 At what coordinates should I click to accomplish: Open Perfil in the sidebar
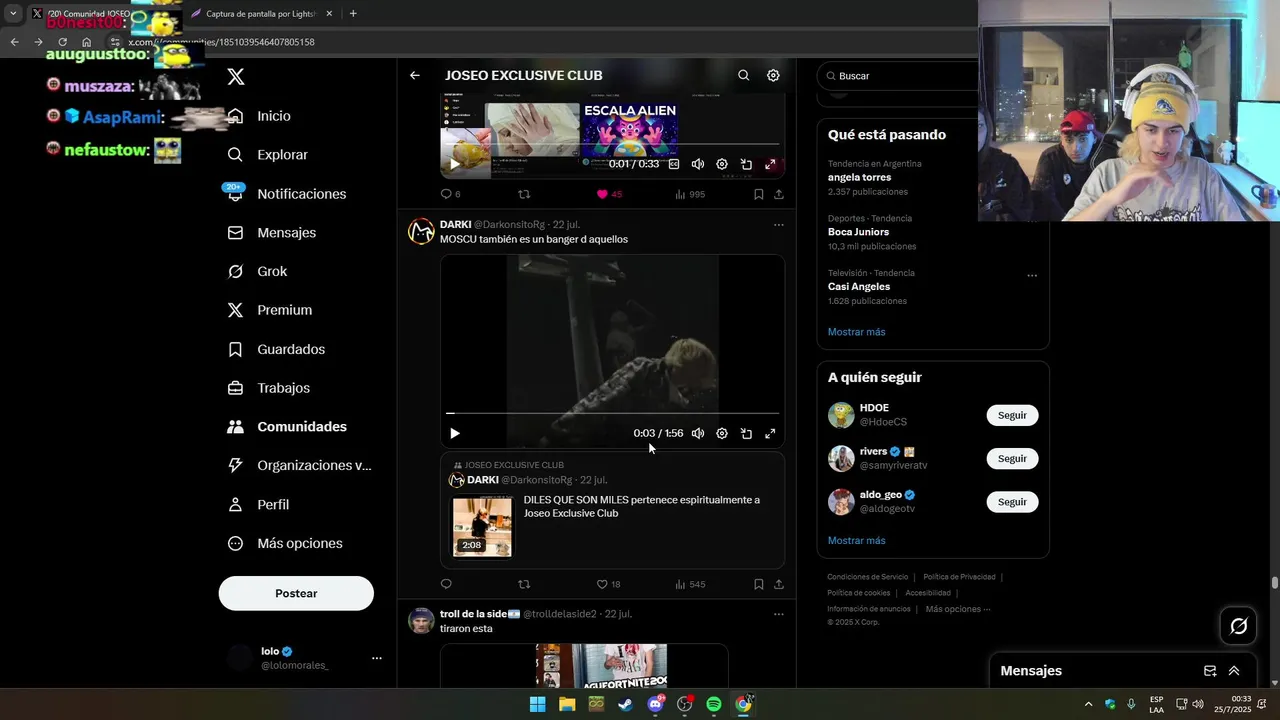tap(258, 505)
